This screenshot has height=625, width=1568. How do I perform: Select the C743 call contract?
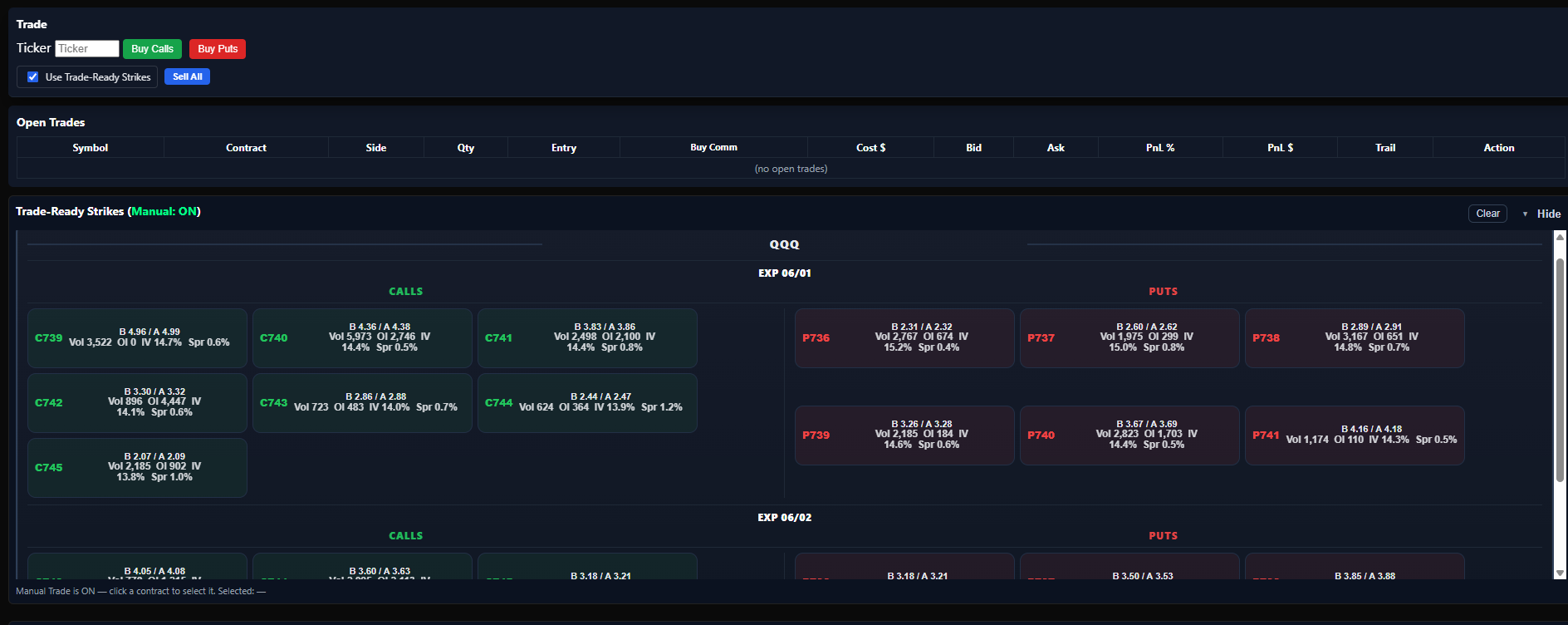pyautogui.click(x=362, y=403)
